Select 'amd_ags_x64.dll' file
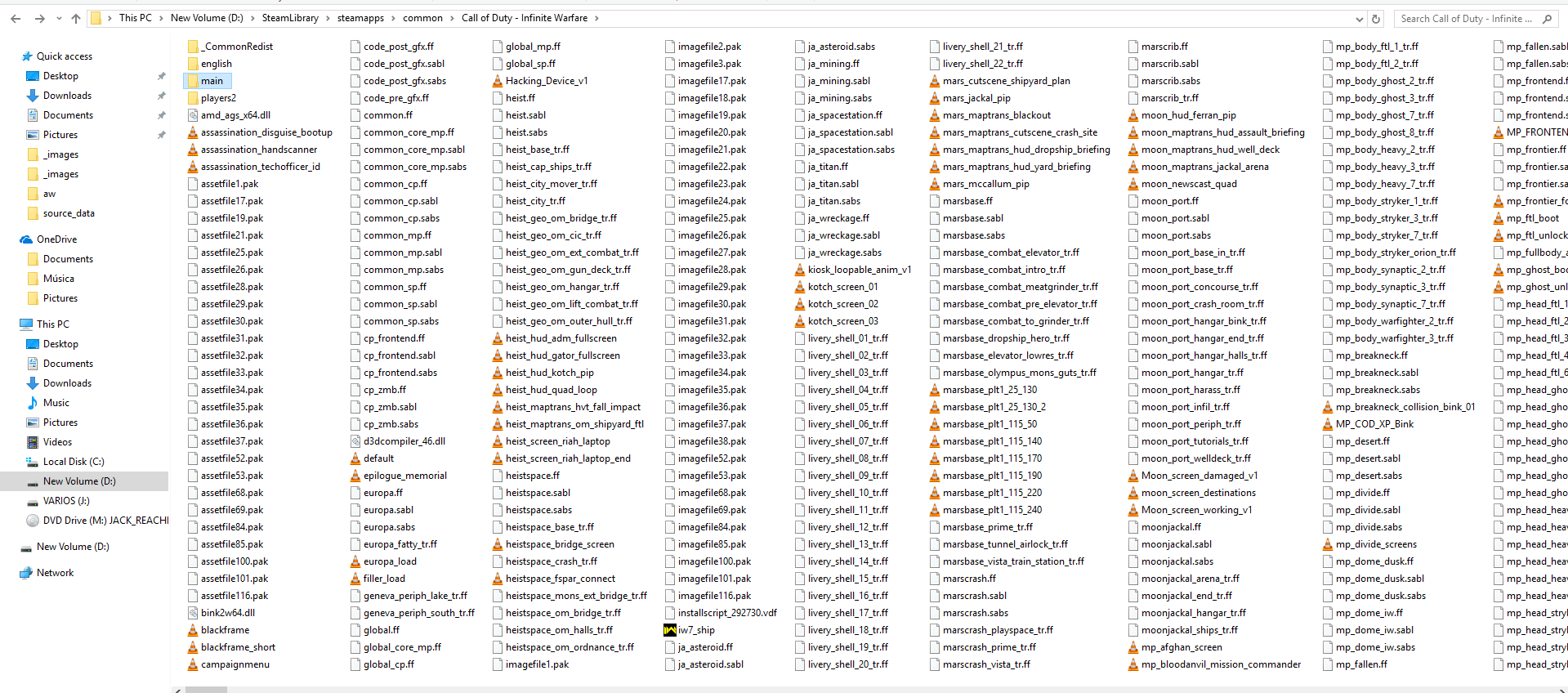The width and height of the screenshot is (1568, 693). click(x=235, y=115)
